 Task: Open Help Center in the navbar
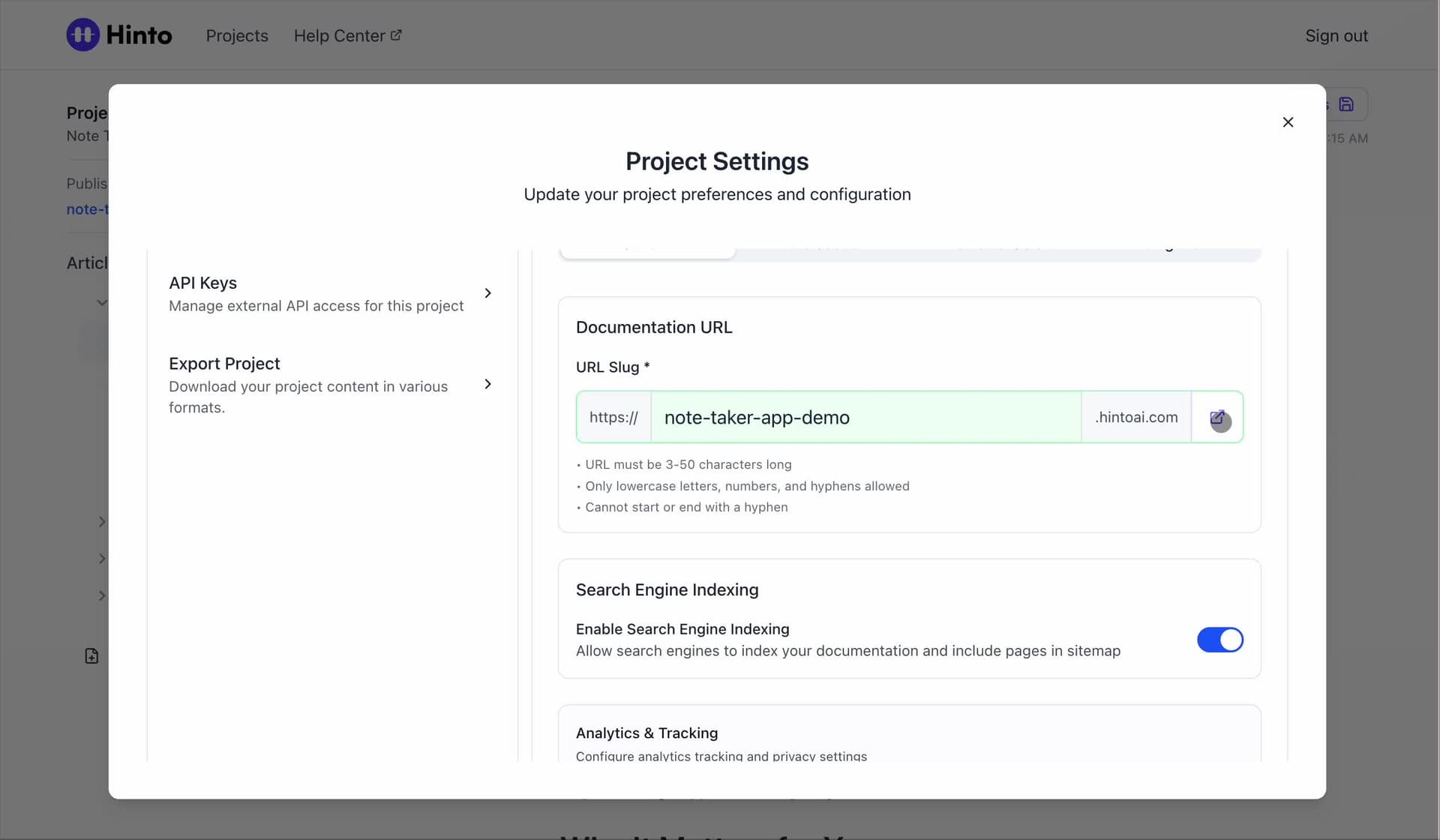tap(339, 36)
